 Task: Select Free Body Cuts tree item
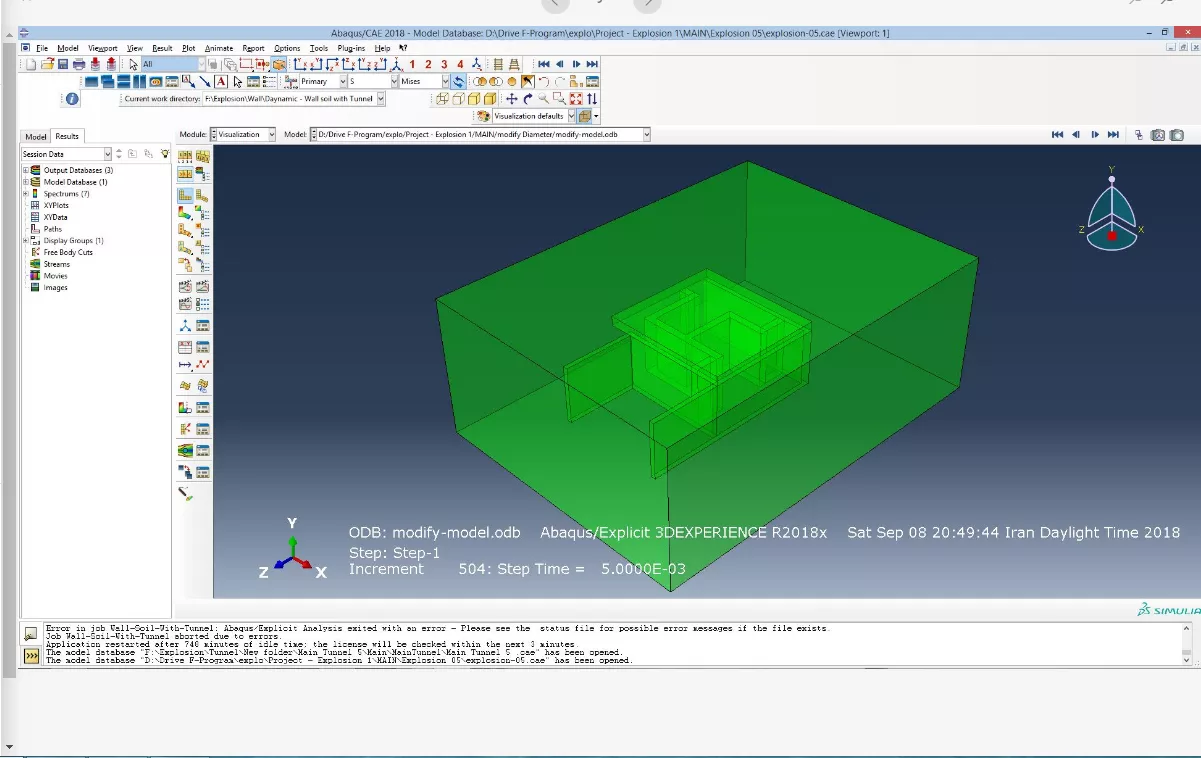[x=68, y=252]
